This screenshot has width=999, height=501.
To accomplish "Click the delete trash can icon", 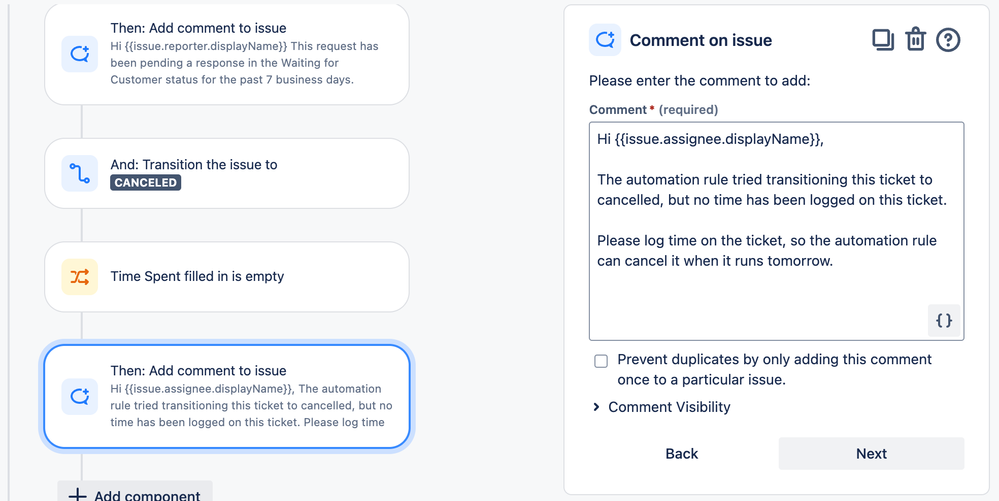I will (x=915, y=40).
